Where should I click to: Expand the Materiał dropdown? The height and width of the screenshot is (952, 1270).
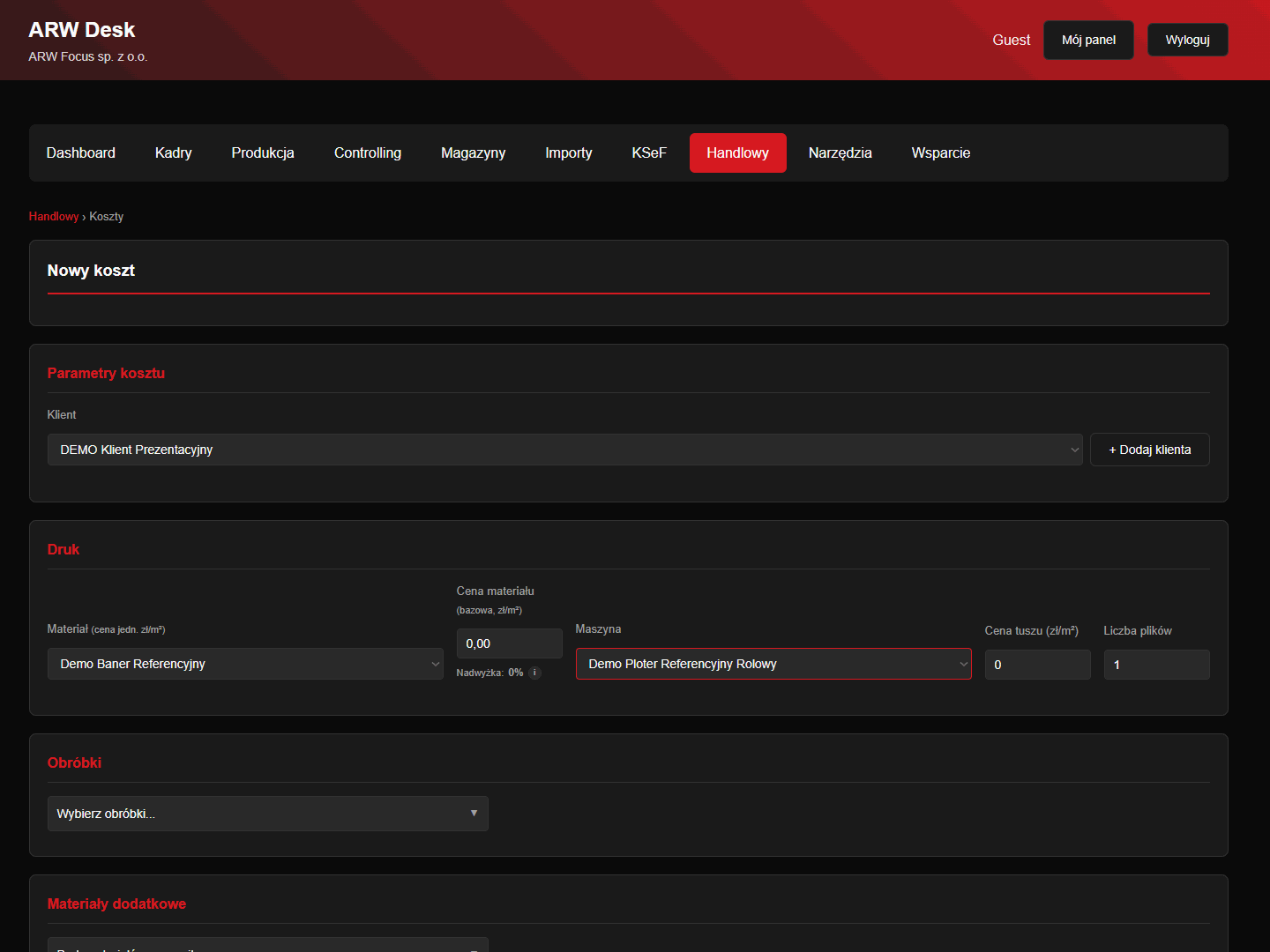click(x=245, y=664)
